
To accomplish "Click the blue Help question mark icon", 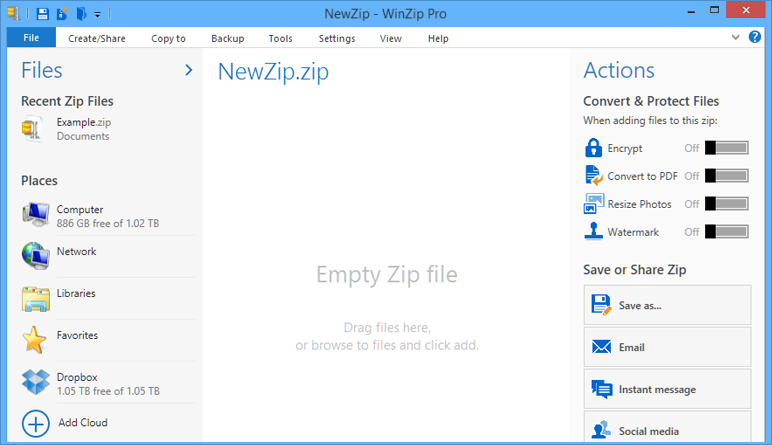I will point(755,37).
